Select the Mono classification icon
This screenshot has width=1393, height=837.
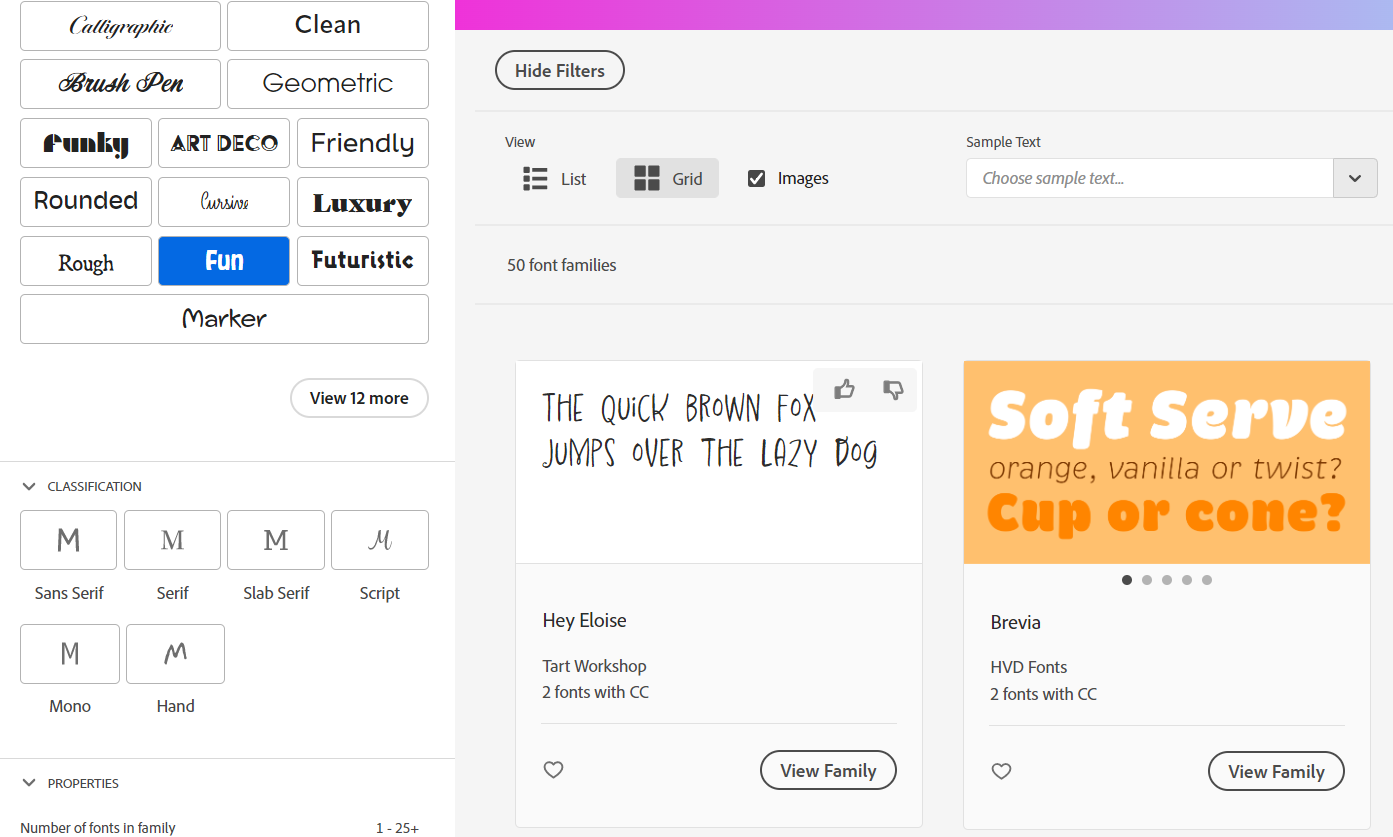[70, 654]
